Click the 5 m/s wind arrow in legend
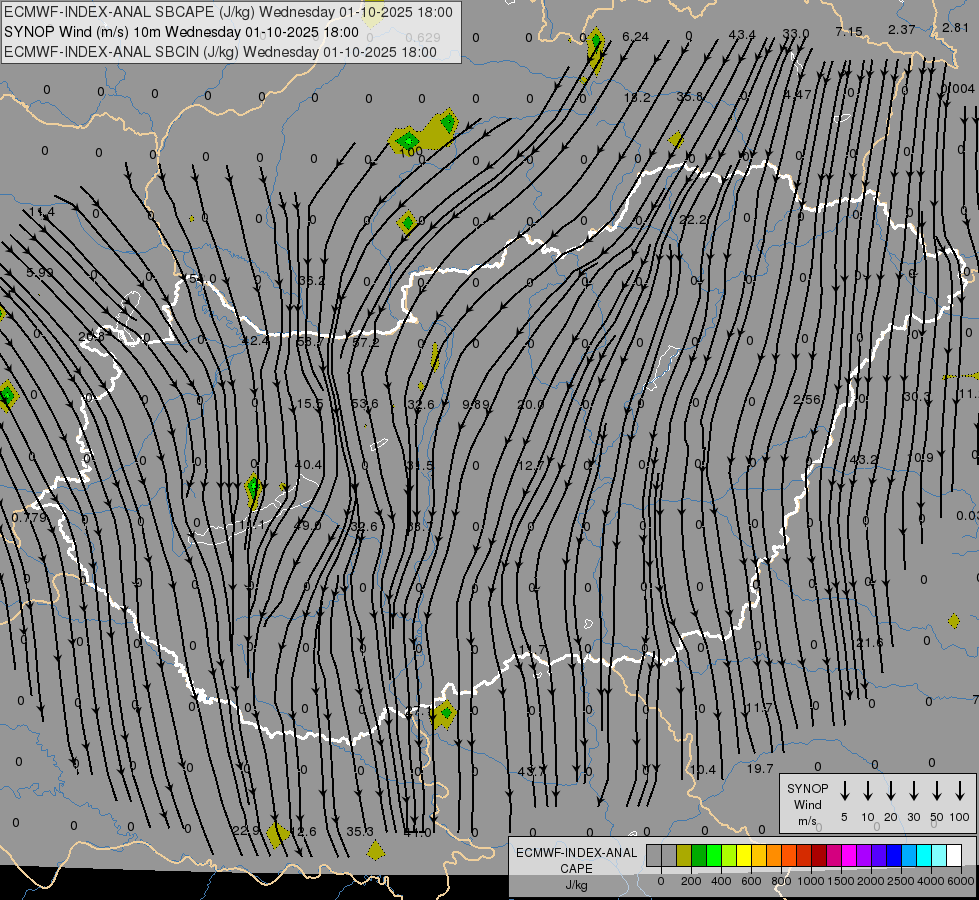979x900 pixels. click(x=845, y=791)
